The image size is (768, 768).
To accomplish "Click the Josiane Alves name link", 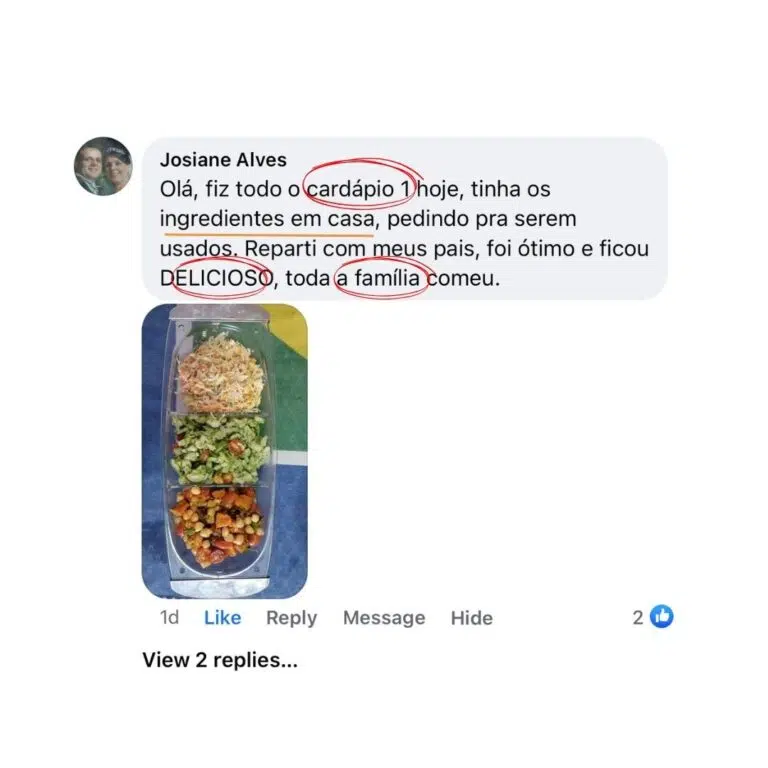I will click(x=223, y=160).
